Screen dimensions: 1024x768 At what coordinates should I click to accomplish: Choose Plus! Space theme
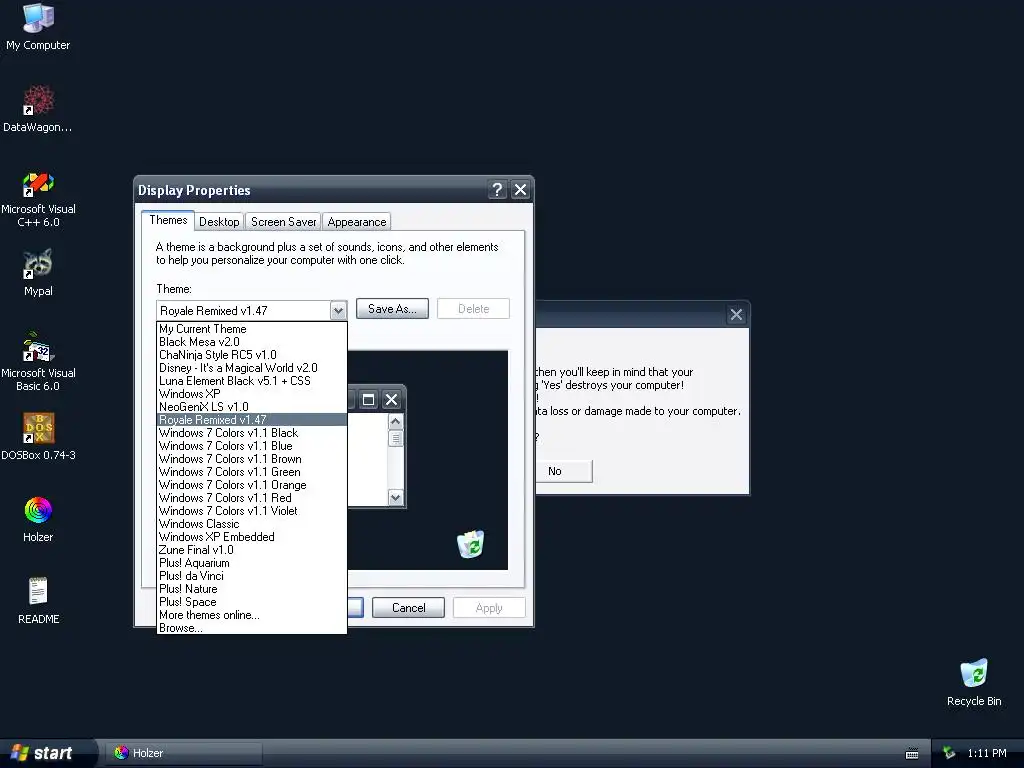point(251,602)
